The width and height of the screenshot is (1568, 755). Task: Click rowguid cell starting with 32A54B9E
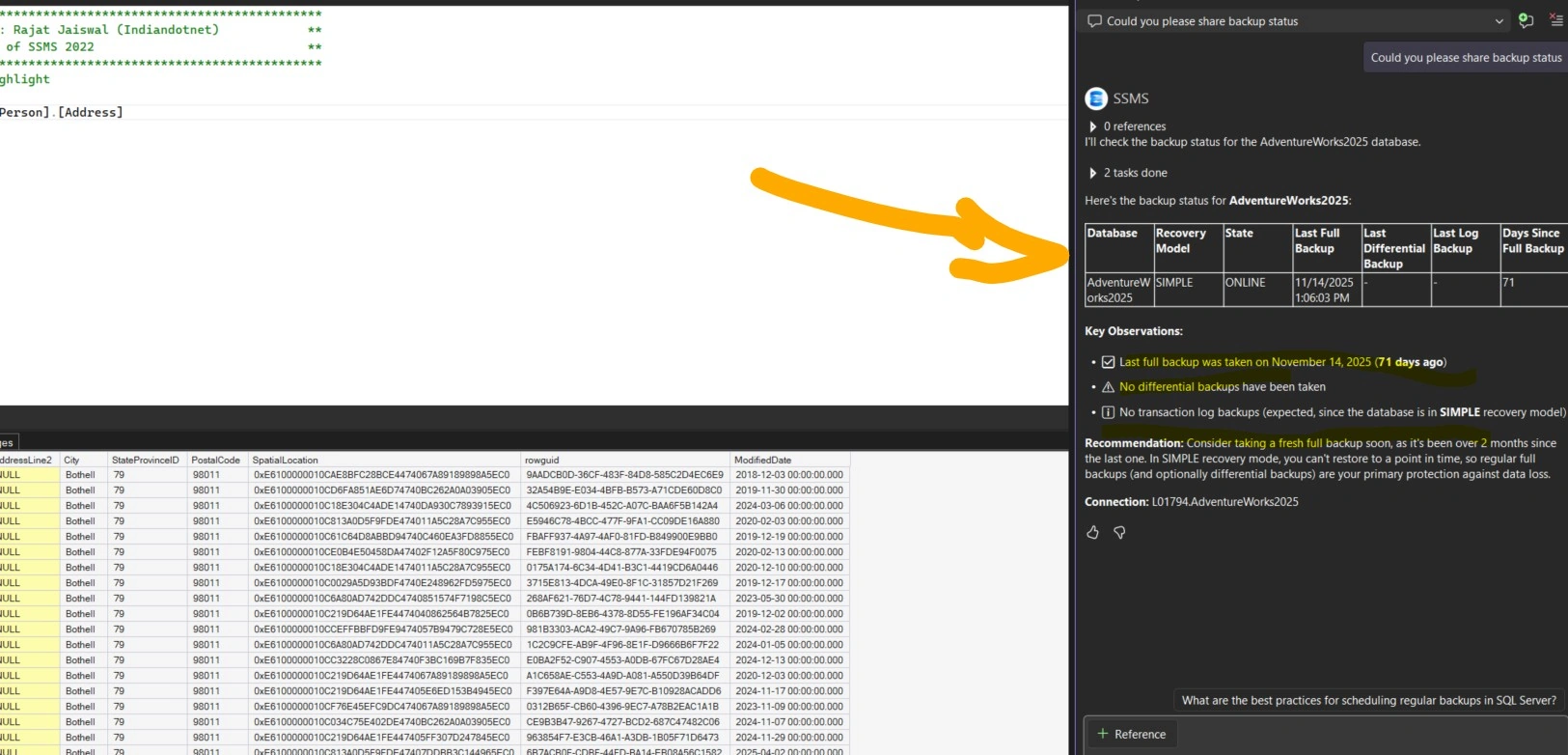click(624, 490)
